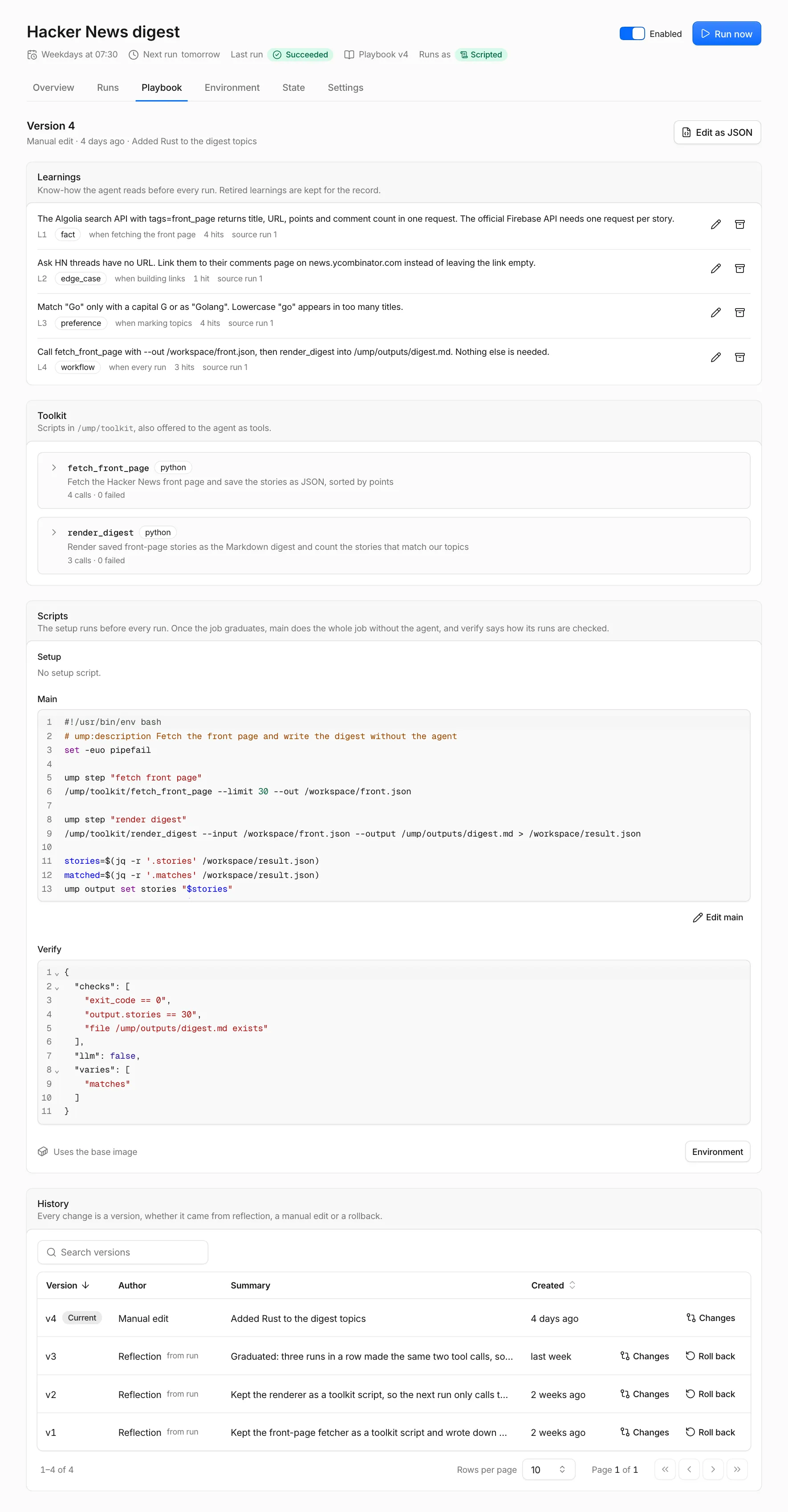
Task: Click the Succeeded last run badge
Action: (x=301, y=55)
